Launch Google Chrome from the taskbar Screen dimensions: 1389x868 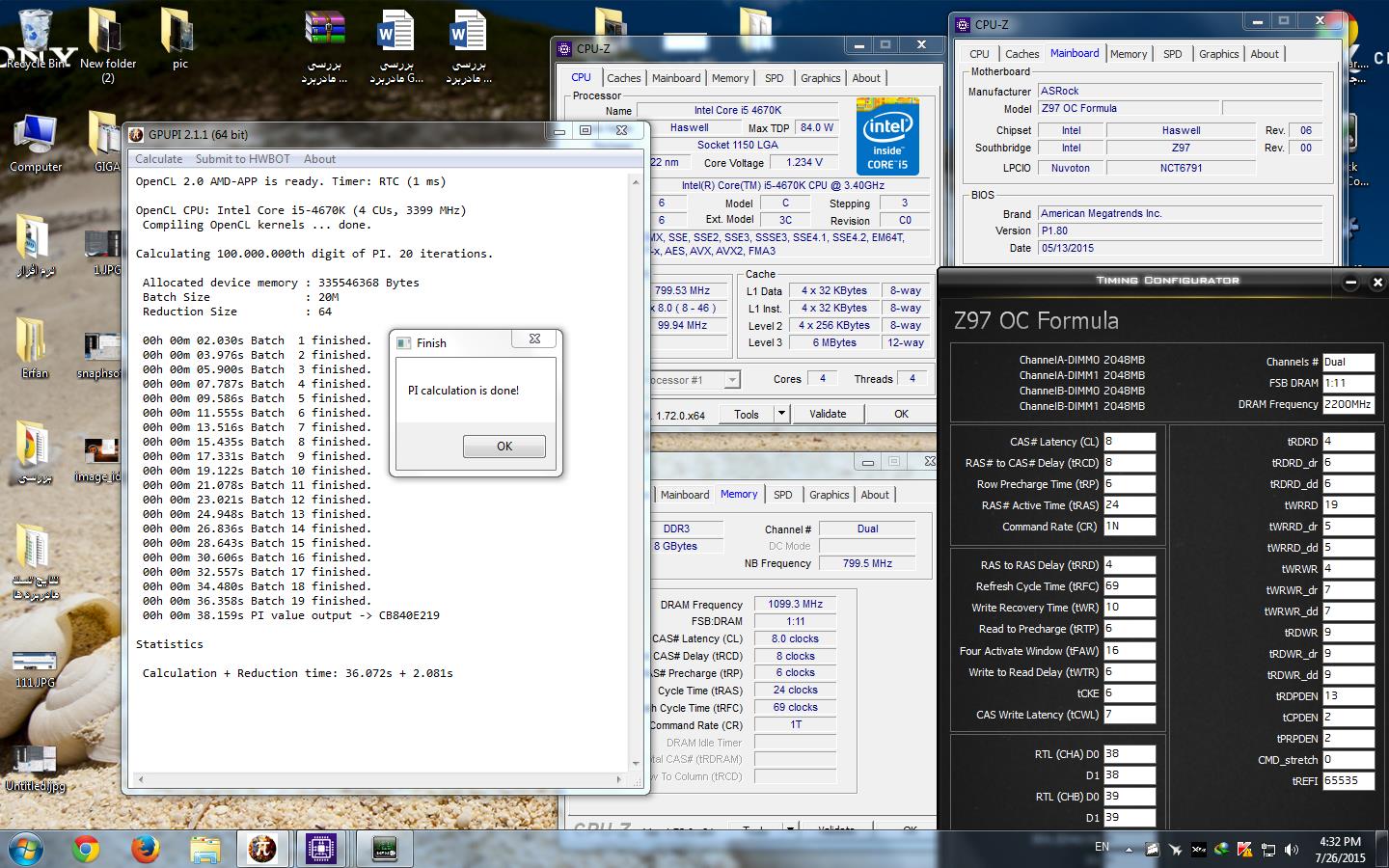[86, 849]
